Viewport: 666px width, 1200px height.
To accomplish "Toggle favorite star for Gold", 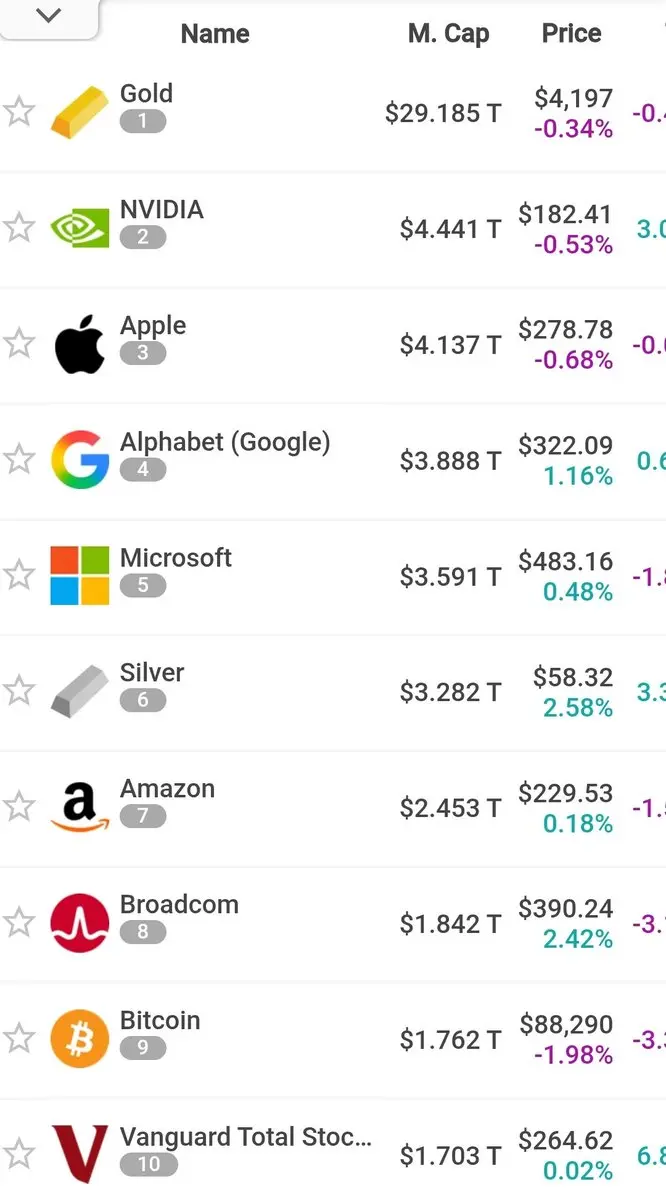I will pos(19,112).
